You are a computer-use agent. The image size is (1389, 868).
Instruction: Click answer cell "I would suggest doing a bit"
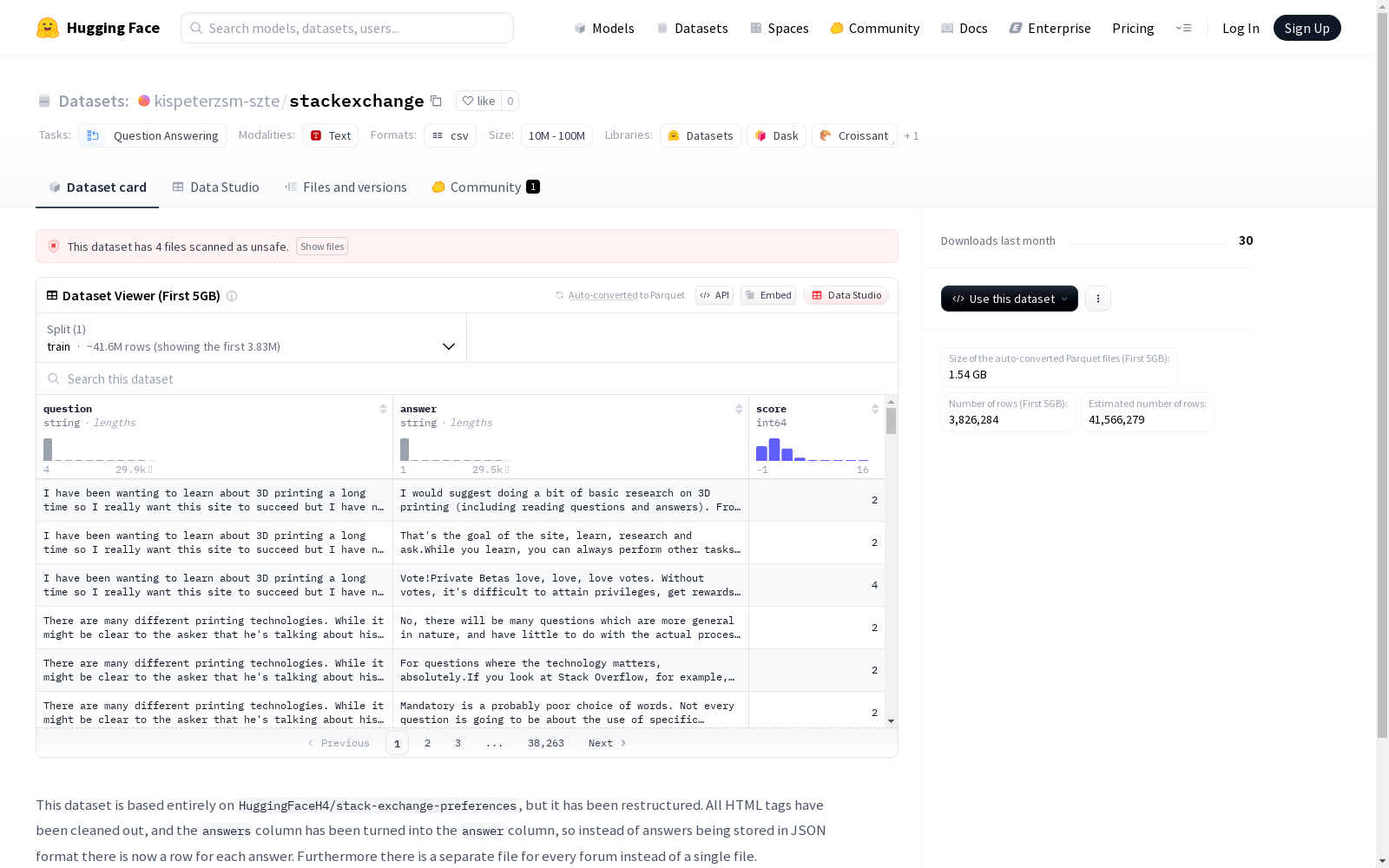click(570, 500)
